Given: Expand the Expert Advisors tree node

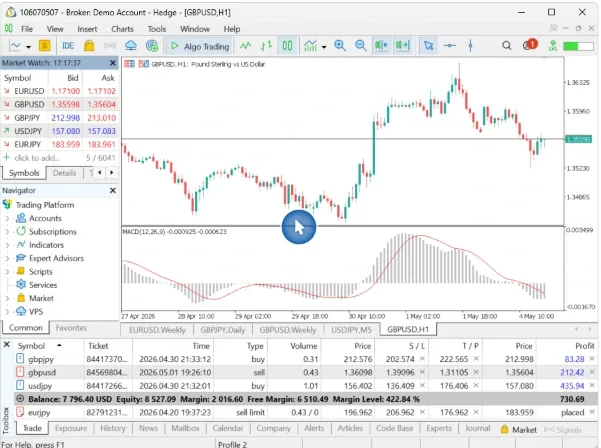Looking at the screenshot, I should [x=7, y=258].
